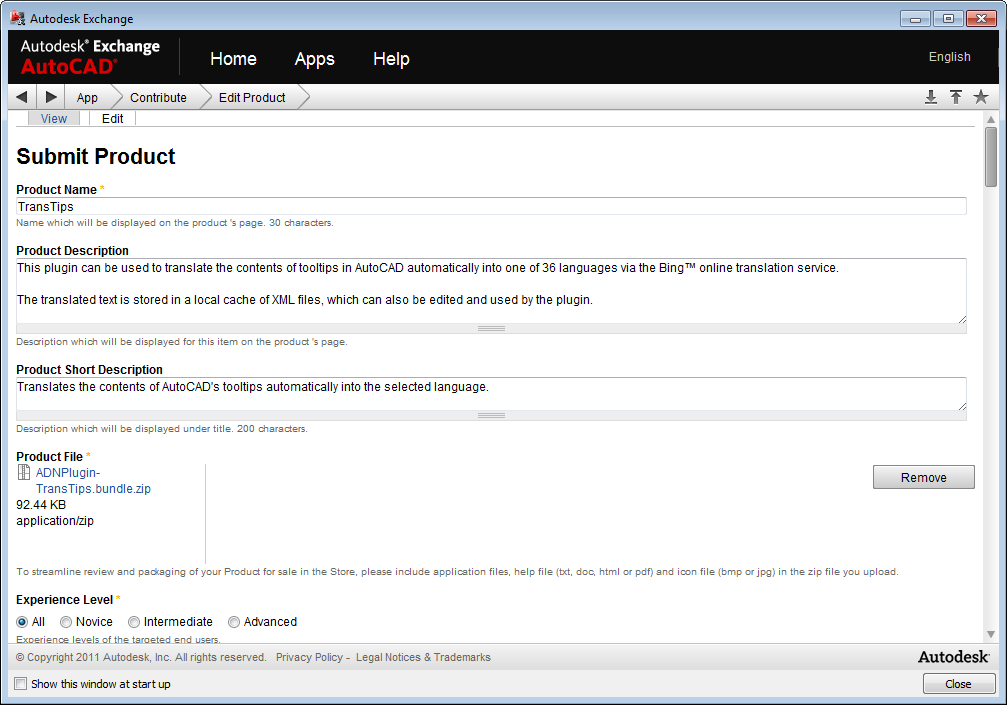Click the upload arrow icon

[956, 97]
